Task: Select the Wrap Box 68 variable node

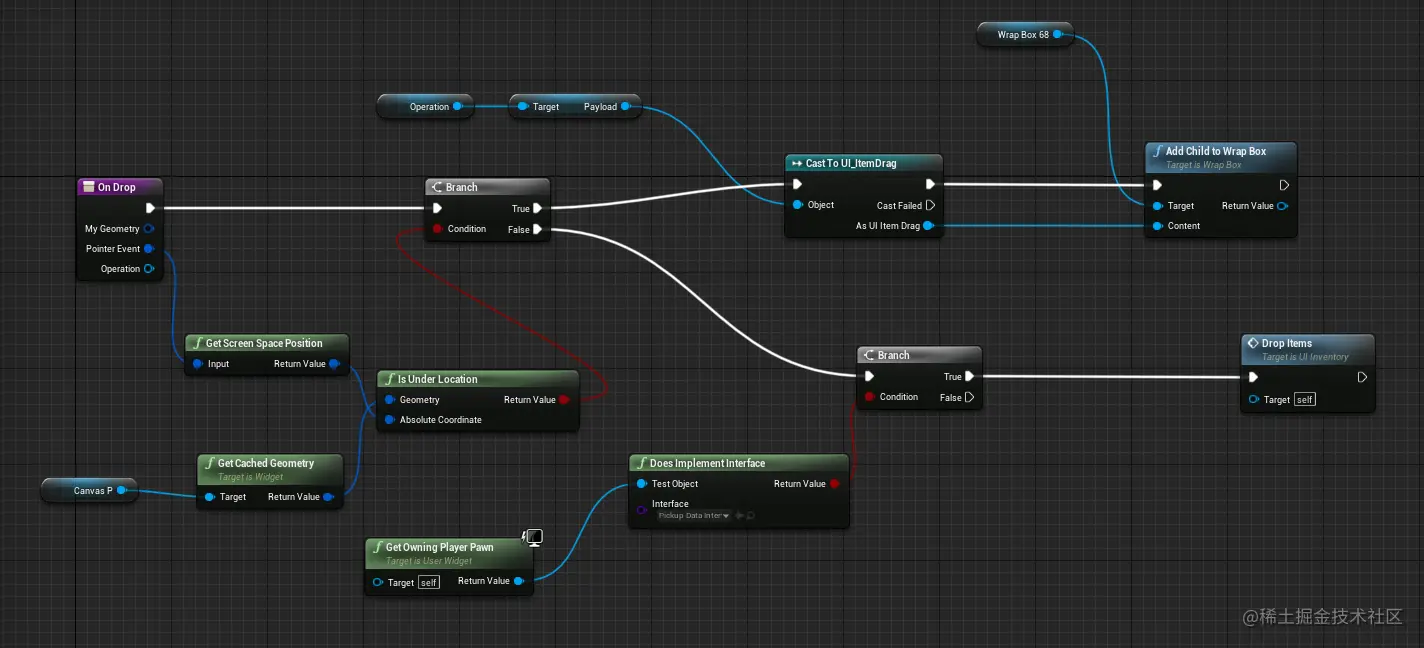Action: click(1024, 34)
